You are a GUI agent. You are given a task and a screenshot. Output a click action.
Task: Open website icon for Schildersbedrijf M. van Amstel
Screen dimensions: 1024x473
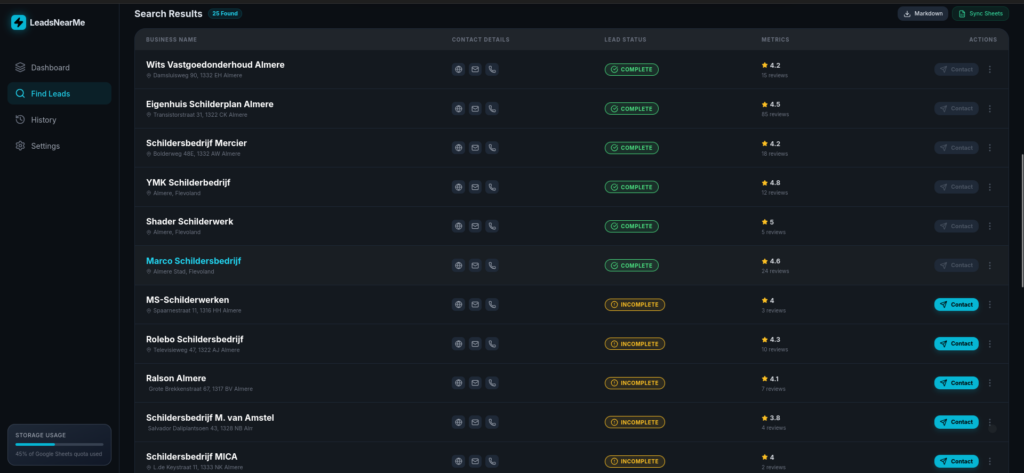coord(458,422)
